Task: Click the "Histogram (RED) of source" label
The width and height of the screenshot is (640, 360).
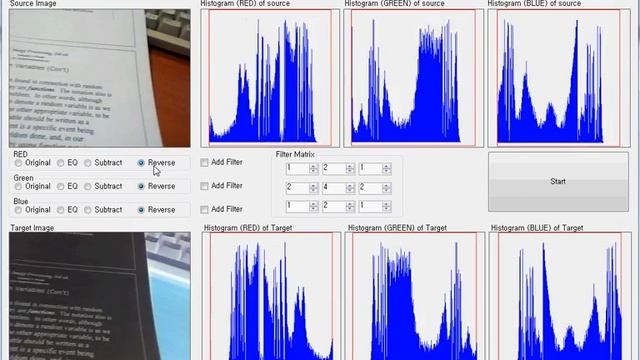Action: [245, 4]
